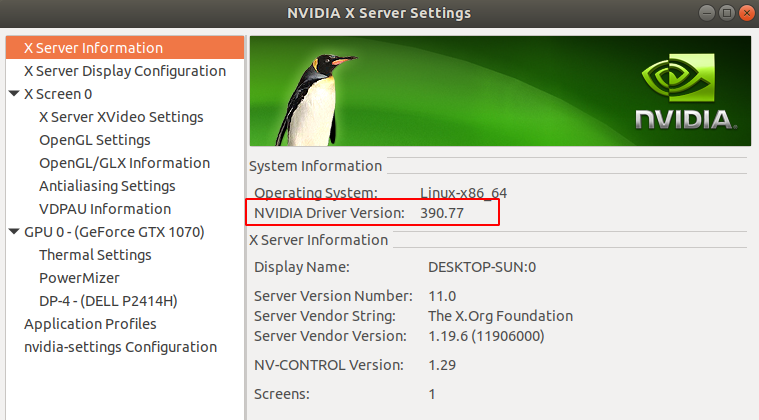
Task: Click the 'Server Vendor Version:' label
Action: click(330, 336)
